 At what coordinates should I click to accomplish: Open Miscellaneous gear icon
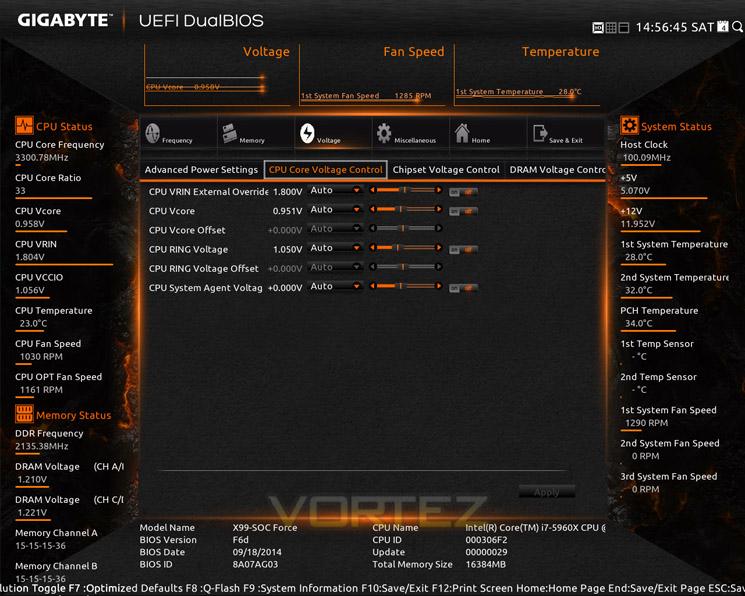[x=384, y=134]
